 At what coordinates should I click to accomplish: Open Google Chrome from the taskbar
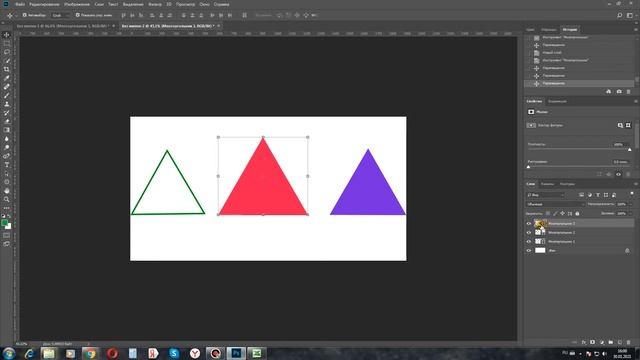91,353
